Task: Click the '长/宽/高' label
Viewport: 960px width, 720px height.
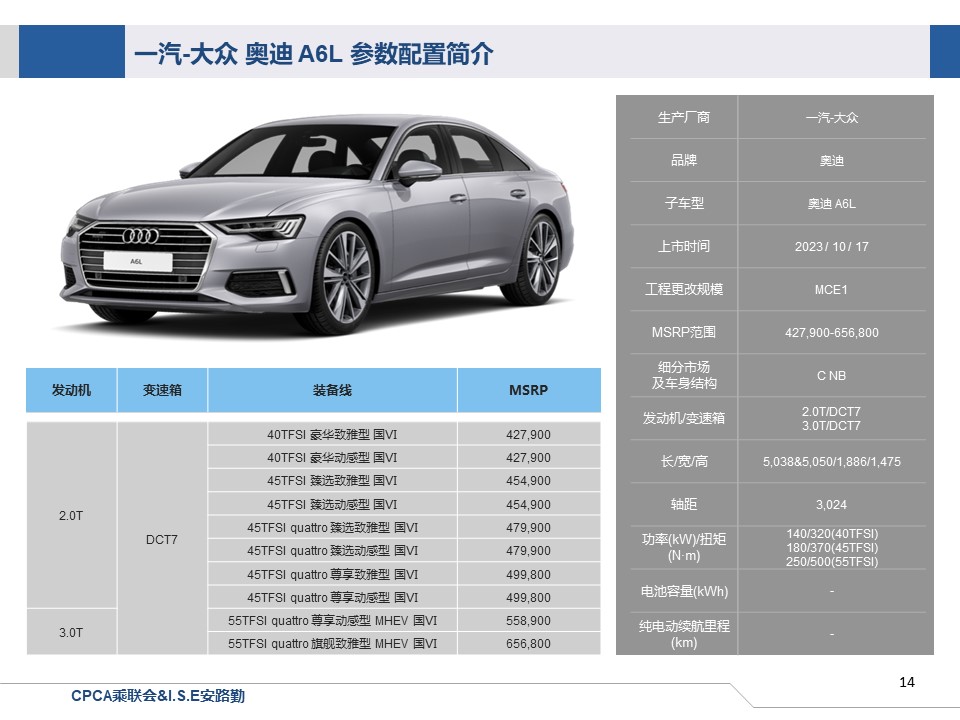Action: tap(684, 461)
